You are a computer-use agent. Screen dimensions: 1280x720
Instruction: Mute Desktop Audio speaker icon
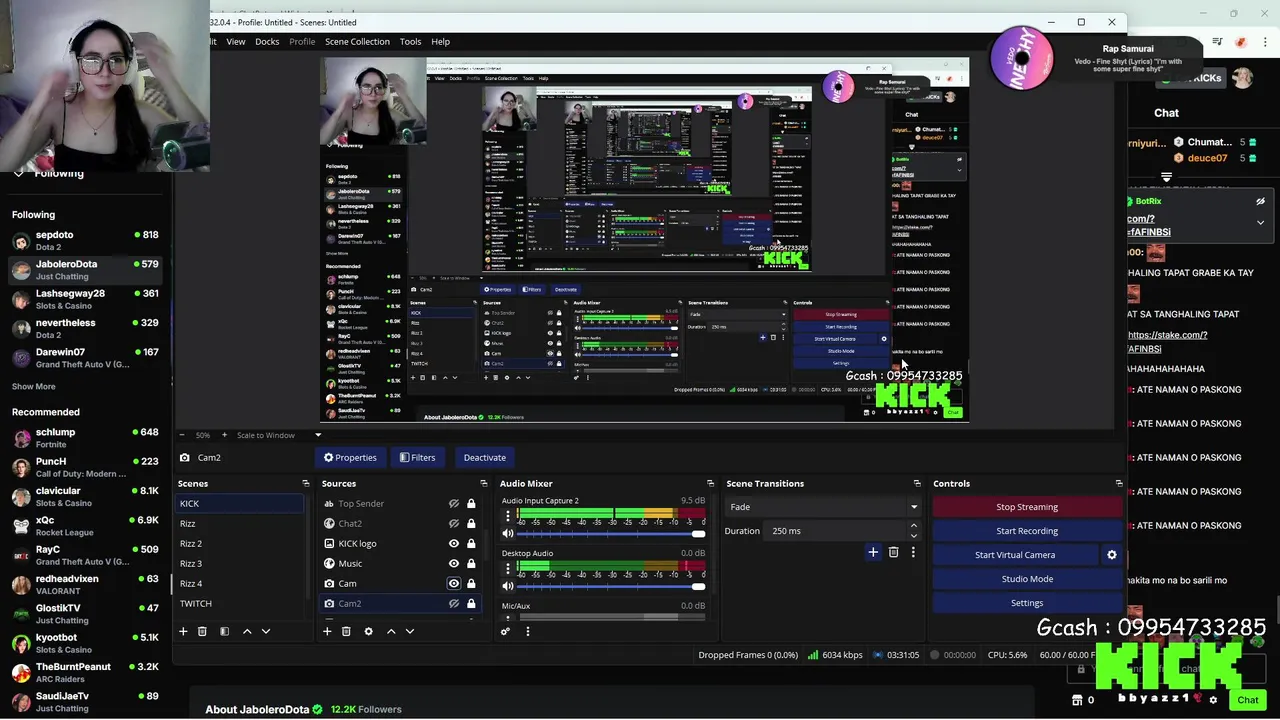coord(508,586)
